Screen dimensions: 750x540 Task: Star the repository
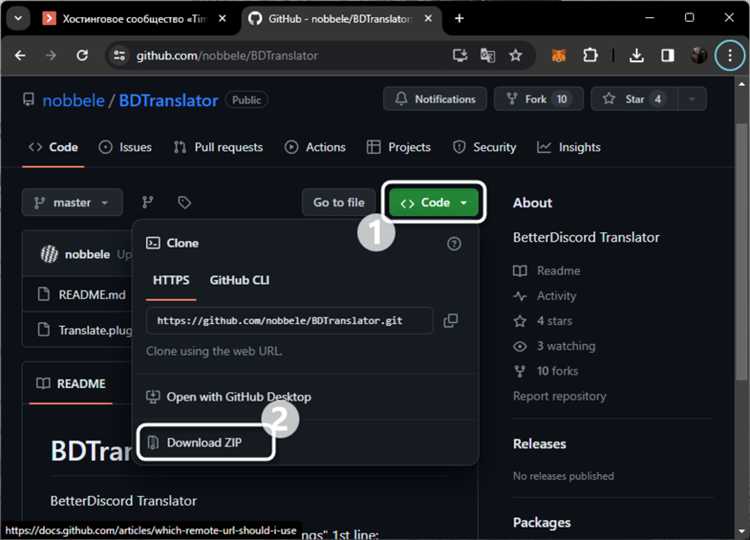(634, 99)
